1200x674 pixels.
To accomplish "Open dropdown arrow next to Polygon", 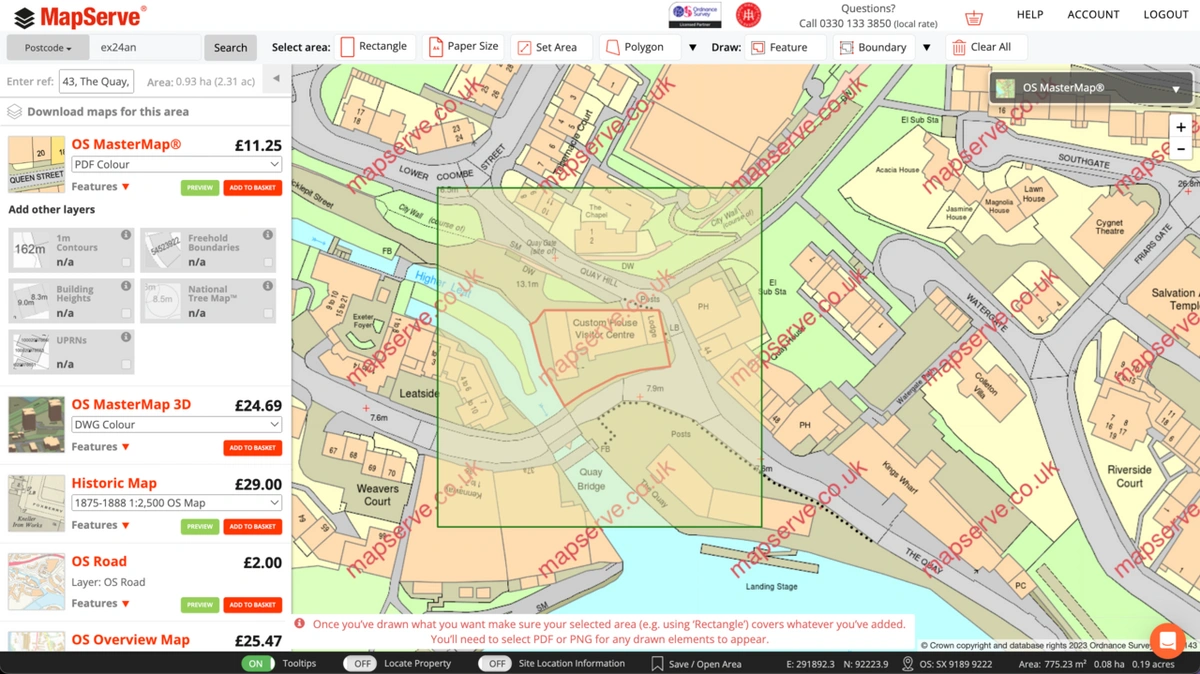I will click(692, 48).
